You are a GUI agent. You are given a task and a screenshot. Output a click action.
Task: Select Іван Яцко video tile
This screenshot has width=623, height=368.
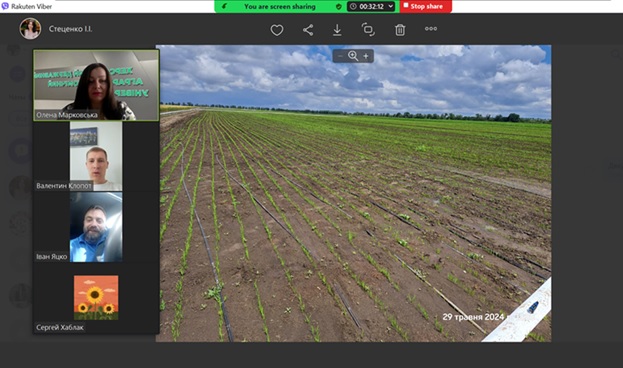pos(96,227)
